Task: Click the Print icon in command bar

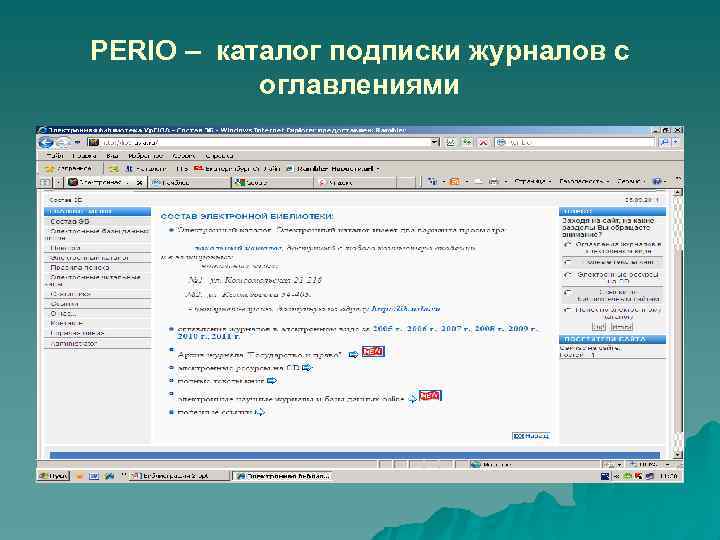Action: [493, 182]
